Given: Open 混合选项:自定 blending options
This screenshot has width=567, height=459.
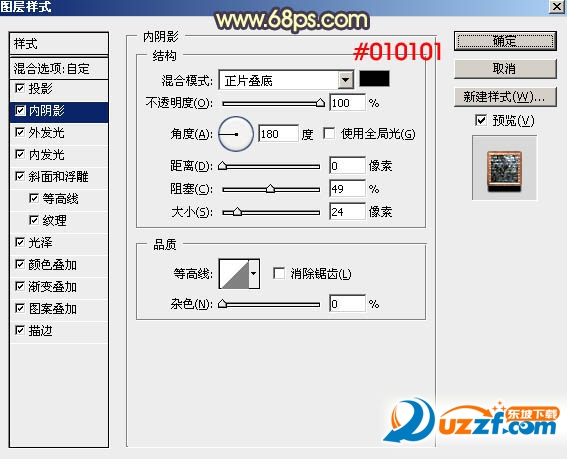Looking at the screenshot, I should pyautogui.click(x=59, y=68).
